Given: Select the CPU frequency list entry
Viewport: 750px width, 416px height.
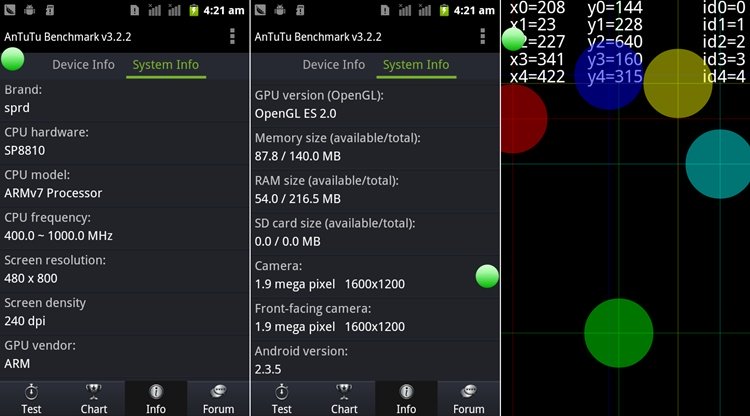Looking at the screenshot, I should [x=125, y=226].
